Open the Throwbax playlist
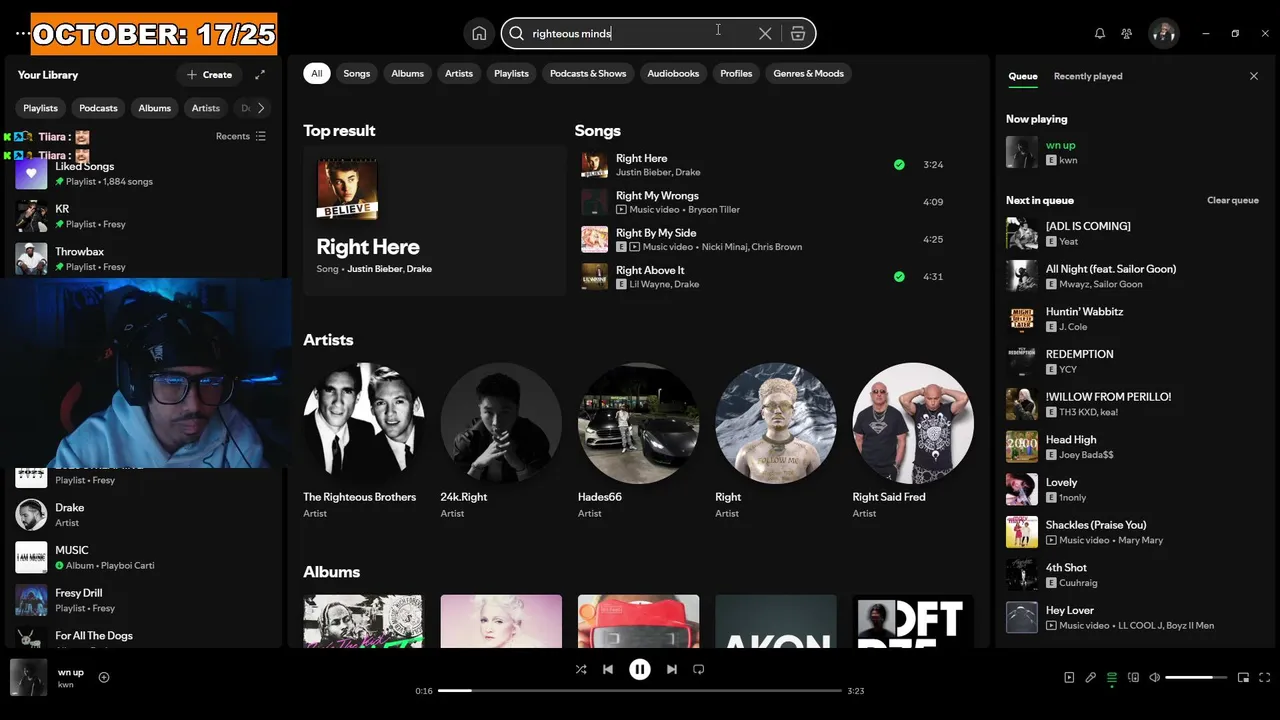Screen dimensions: 1280x720 coord(144,259)
